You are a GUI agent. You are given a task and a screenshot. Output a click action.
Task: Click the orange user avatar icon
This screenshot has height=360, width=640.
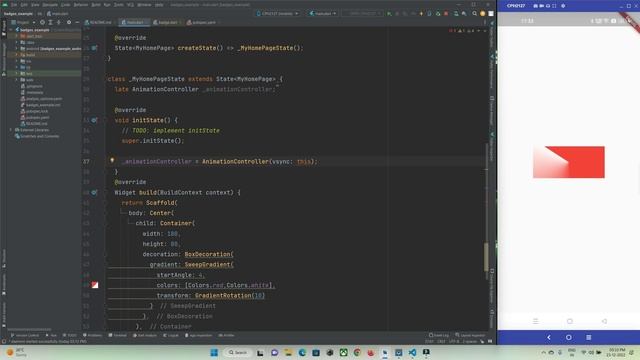[483, 13]
